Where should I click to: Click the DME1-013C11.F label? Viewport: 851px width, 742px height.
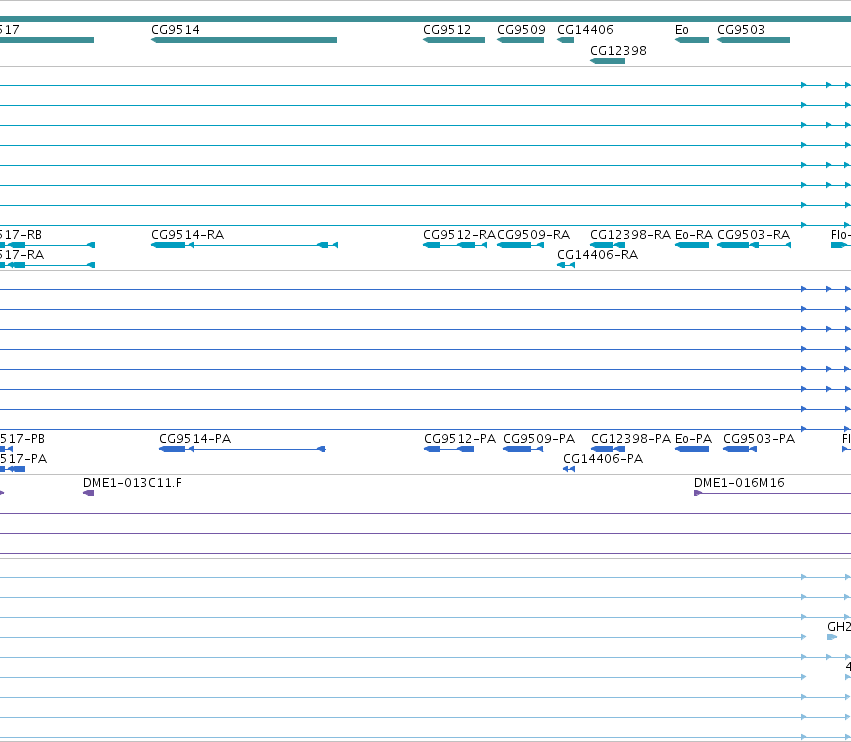pos(132,483)
